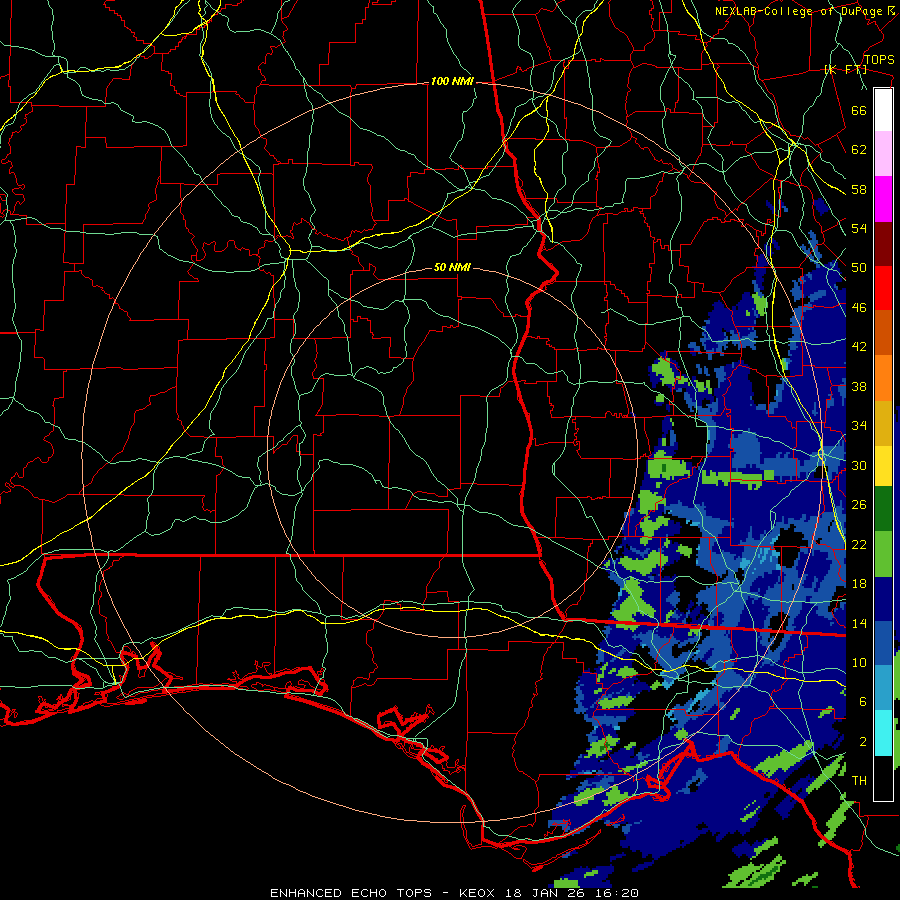Click the "10" legend value
Screen dimensions: 900x900
pyautogui.click(x=859, y=662)
